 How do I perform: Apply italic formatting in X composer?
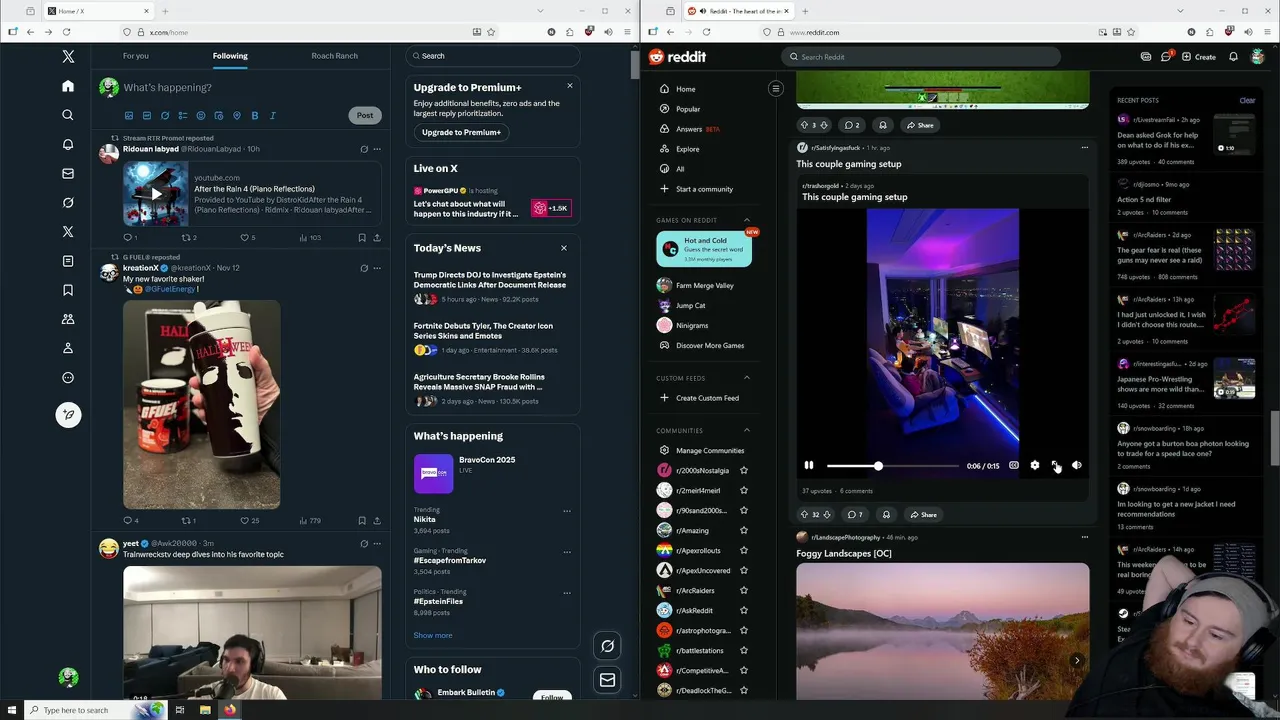coord(273,116)
